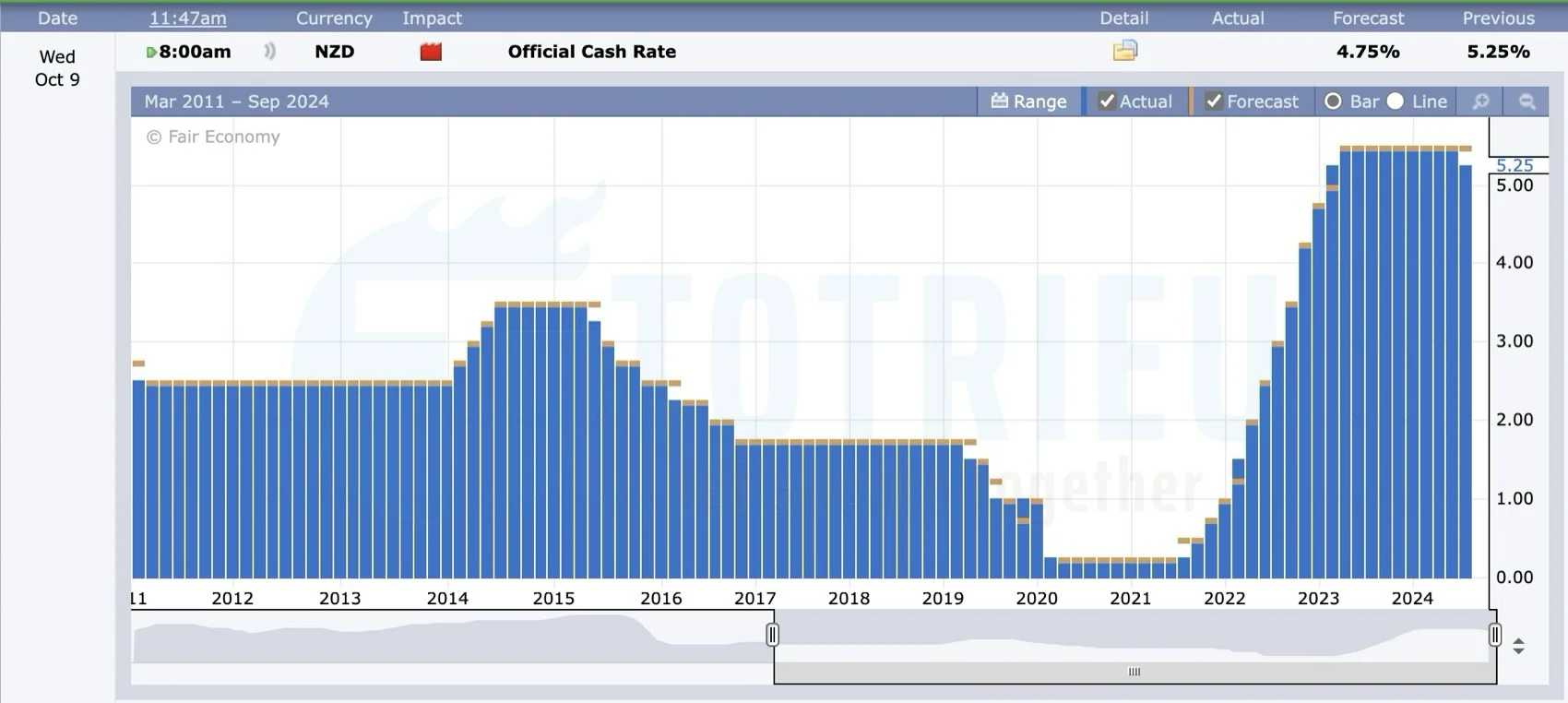The height and width of the screenshot is (703, 1568).
Task: Click the sound alert icon beside 8:00am
Action: tap(269, 52)
